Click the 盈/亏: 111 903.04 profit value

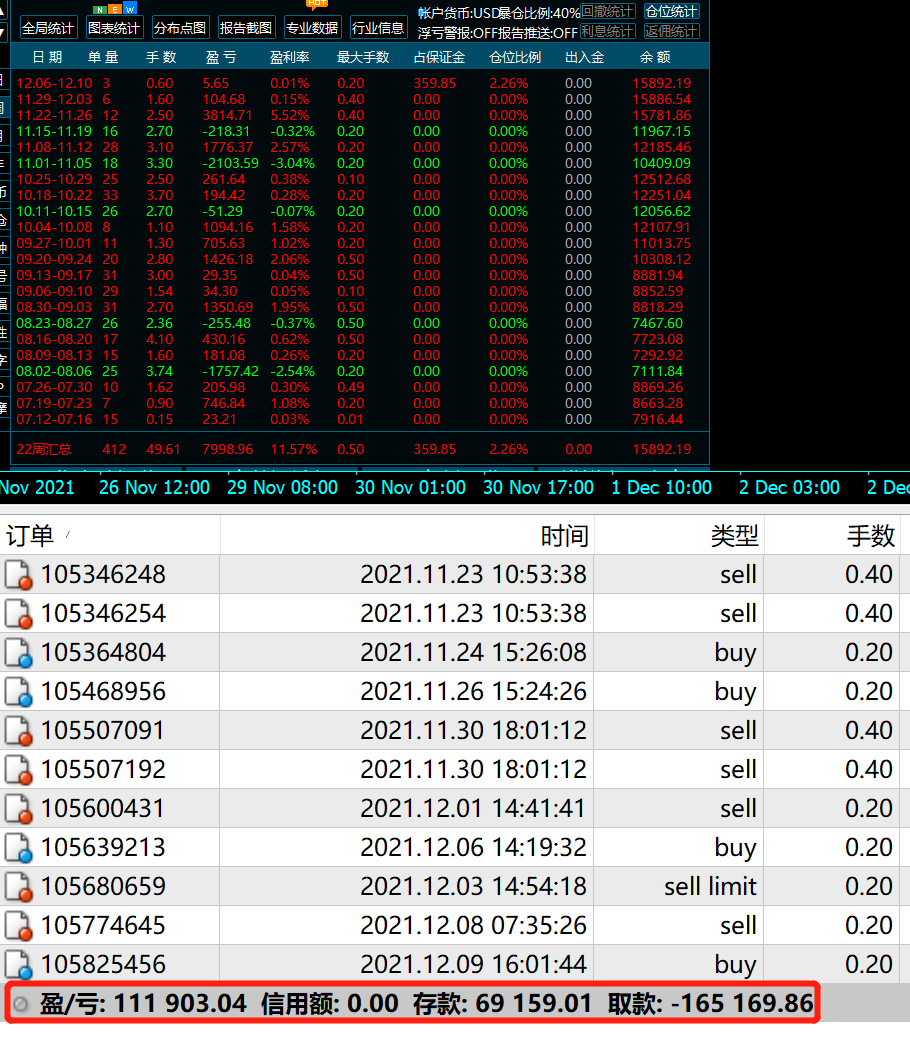143,1004
